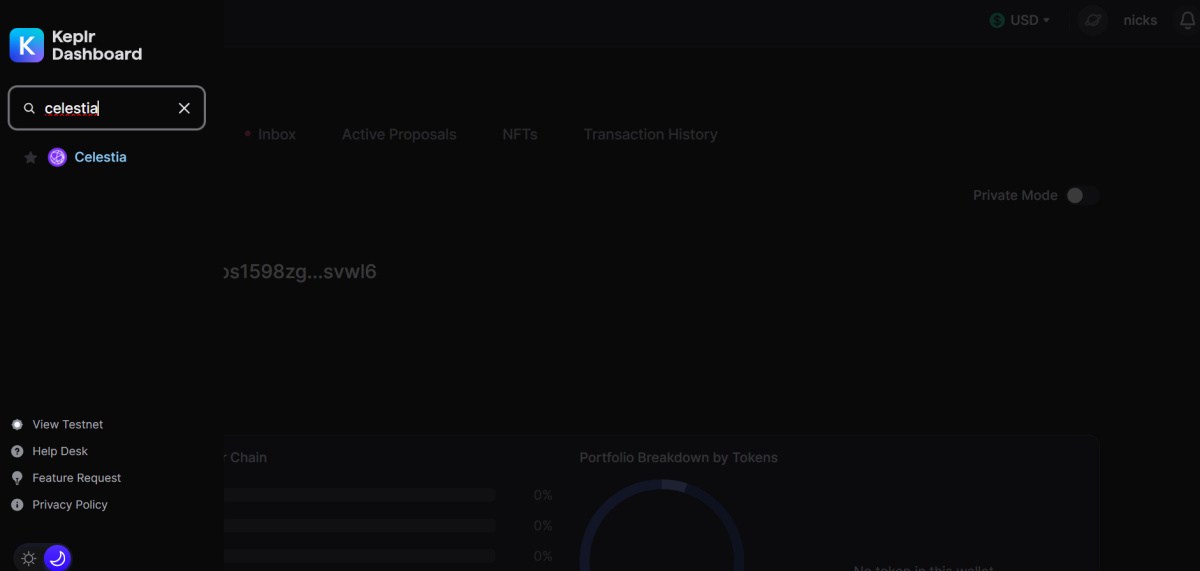
Task: Click the Feature Request lightbulb icon
Action: click(x=17, y=478)
